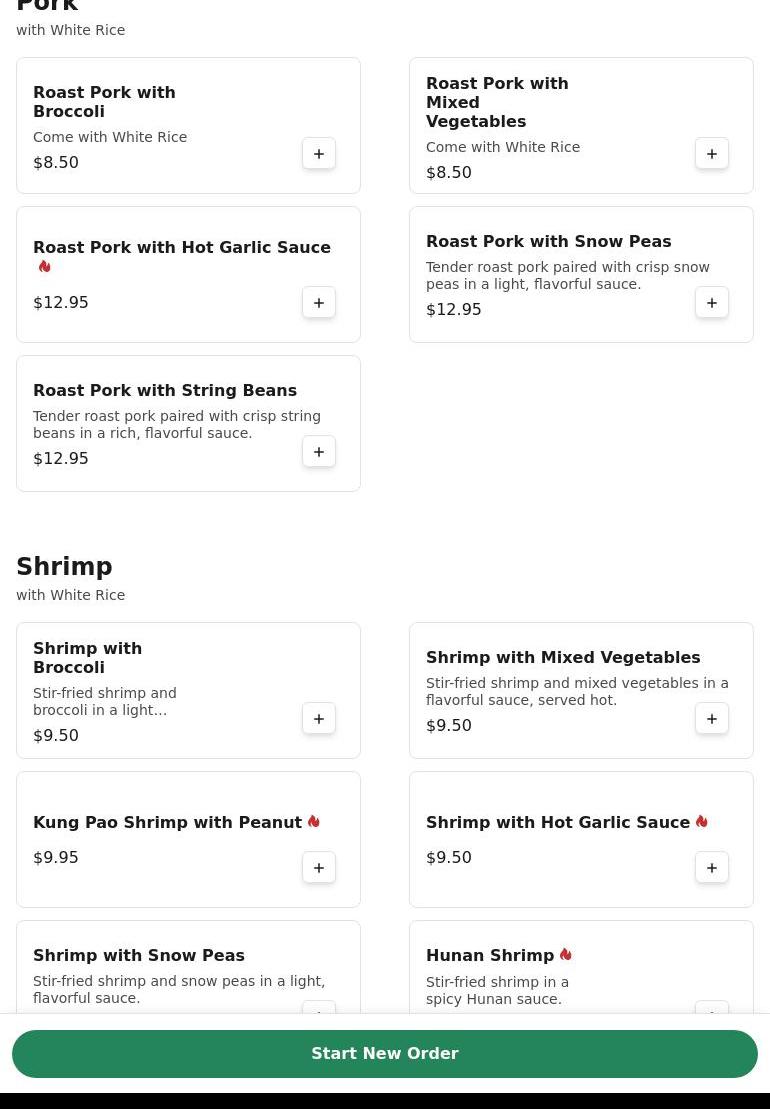Add Shrimp with Hot Garlic Sauce

point(712,868)
